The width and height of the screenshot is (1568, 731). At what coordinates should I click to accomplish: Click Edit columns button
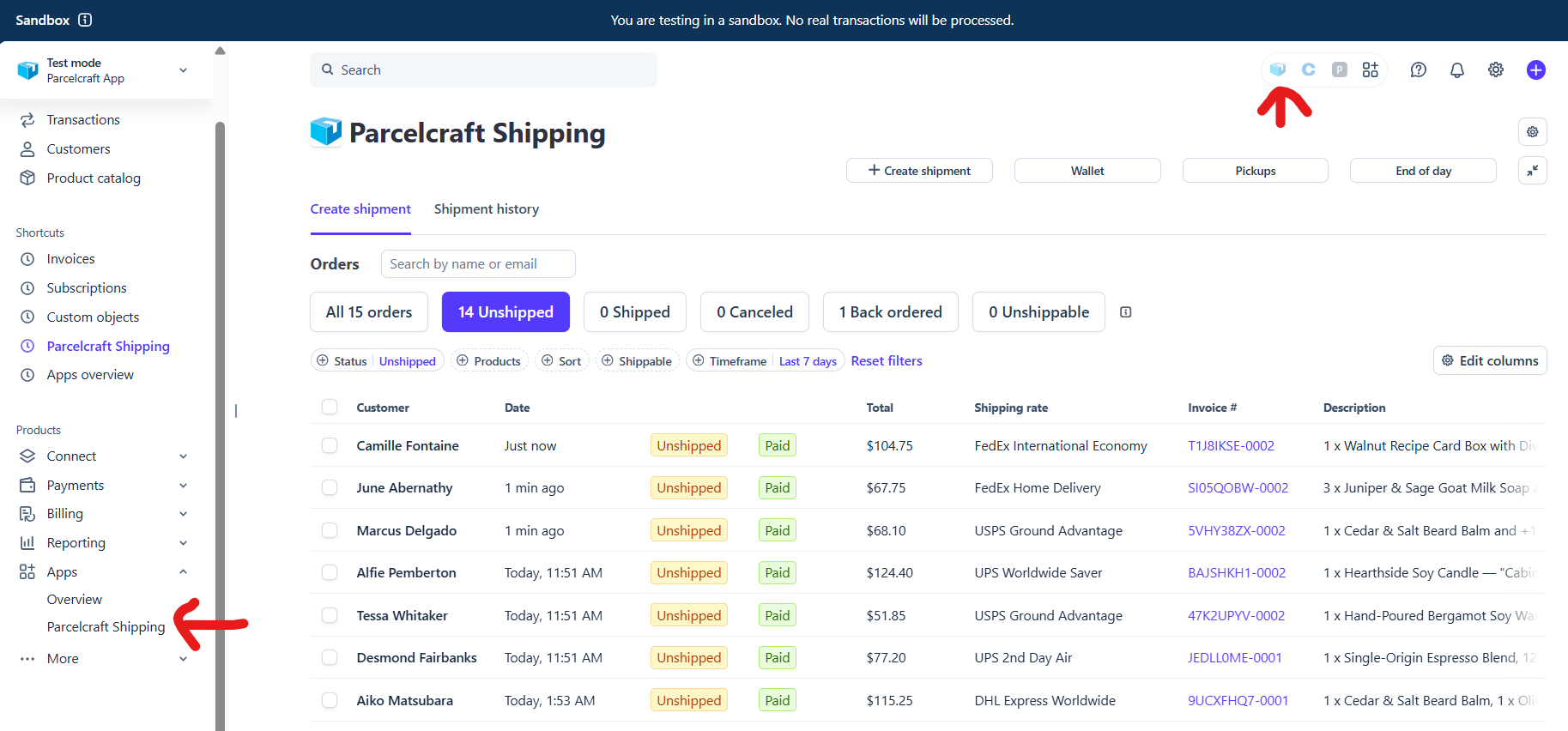pos(1490,360)
